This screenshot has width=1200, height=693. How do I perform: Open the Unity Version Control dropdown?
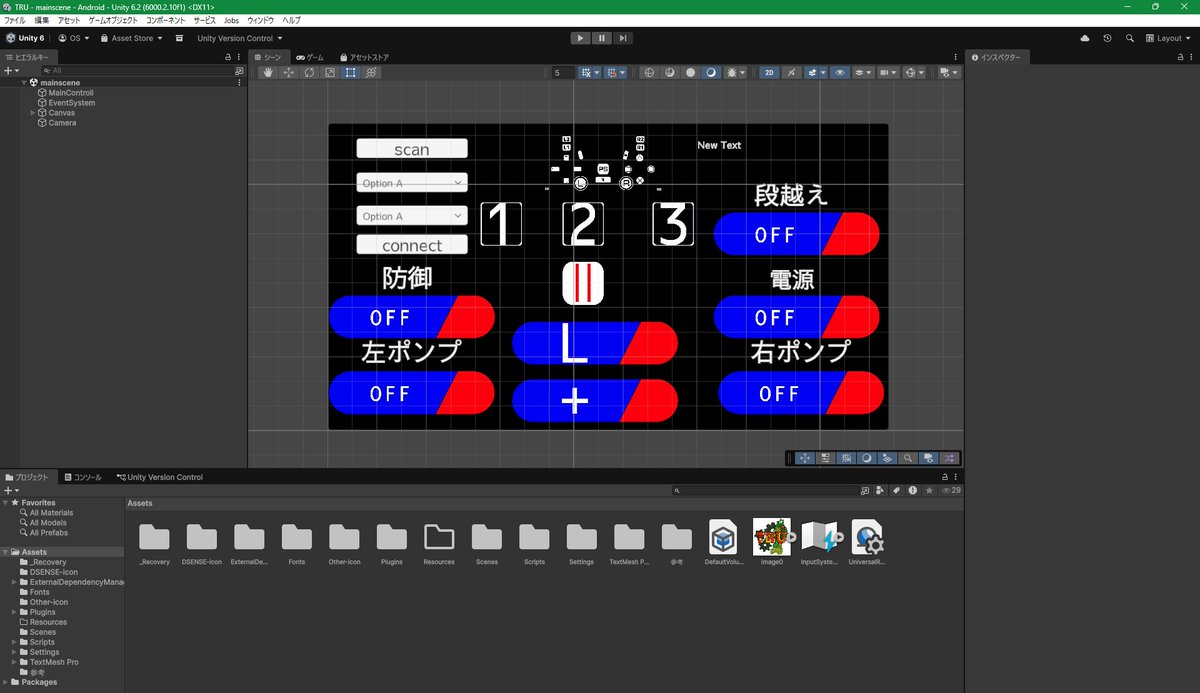[x=238, y=38]
